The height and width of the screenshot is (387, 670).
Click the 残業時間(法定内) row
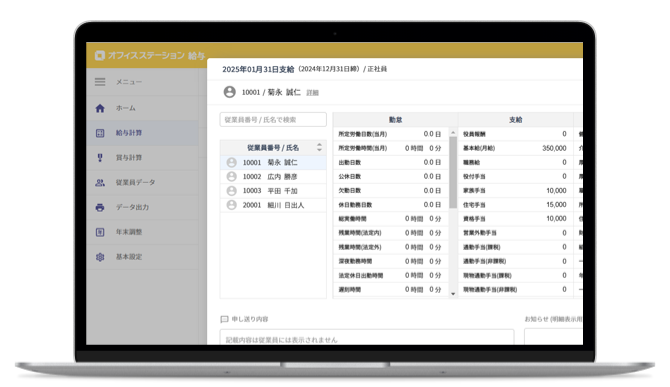(x=391, y=233)
